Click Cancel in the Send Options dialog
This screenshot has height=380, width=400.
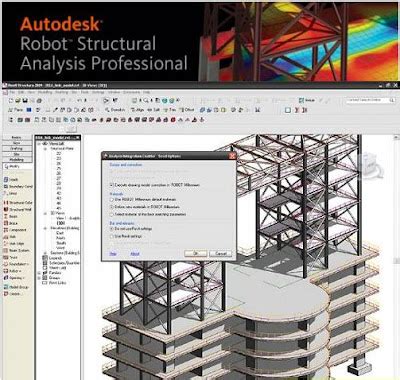click(x=220, y=254)
